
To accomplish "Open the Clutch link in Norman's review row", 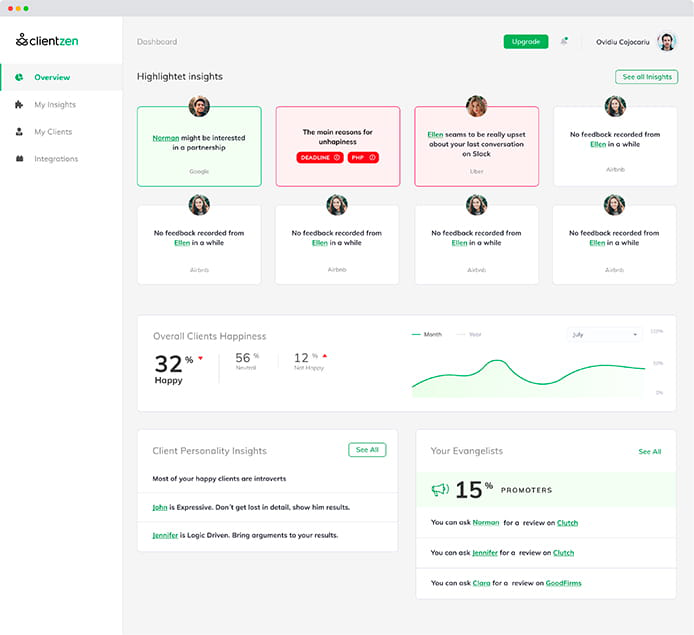I will pyautogui.click(x=566, y=523).
